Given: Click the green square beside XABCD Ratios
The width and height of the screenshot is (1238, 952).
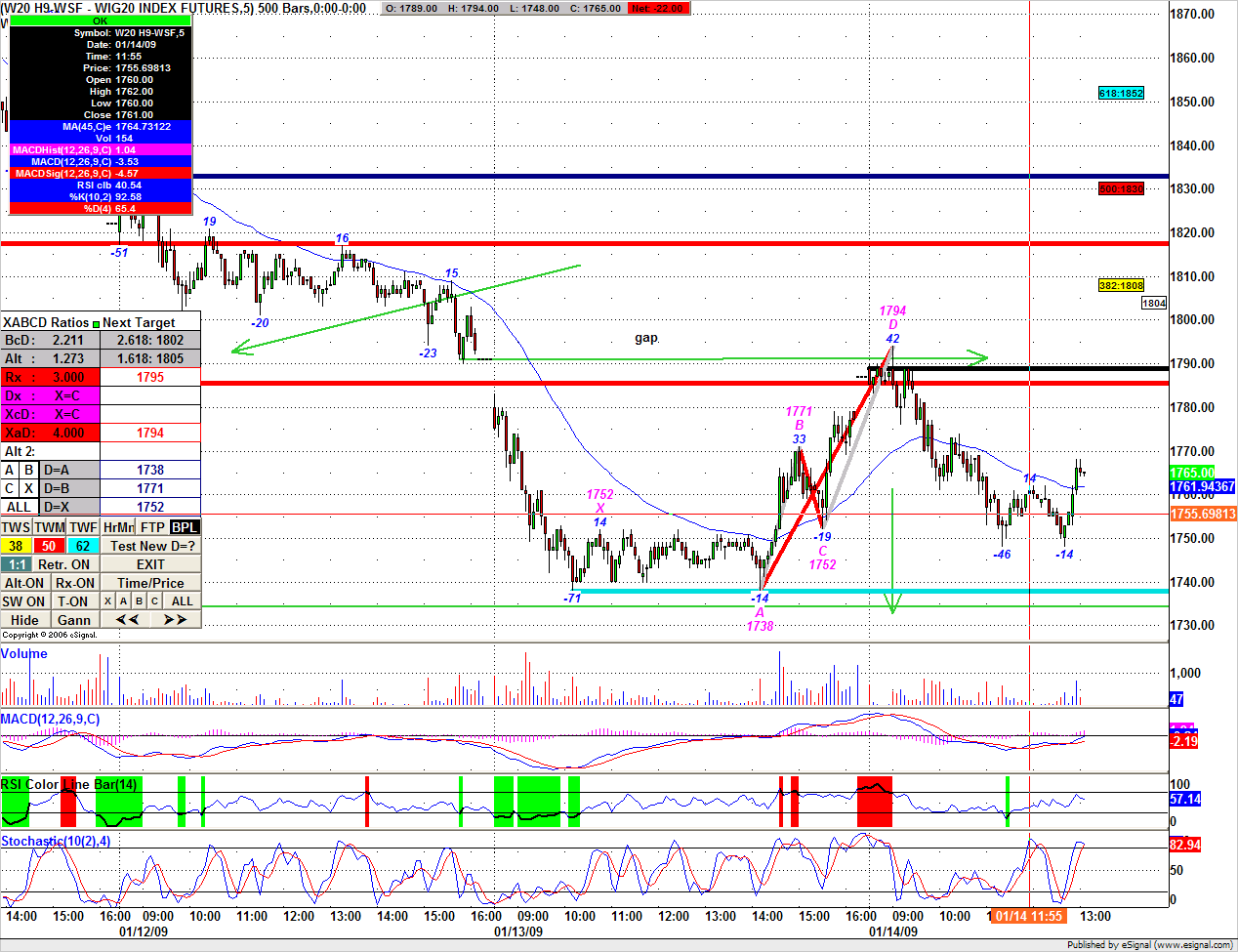Looking at the screenshot, I should pyautogui.click(x=96, y=323).
